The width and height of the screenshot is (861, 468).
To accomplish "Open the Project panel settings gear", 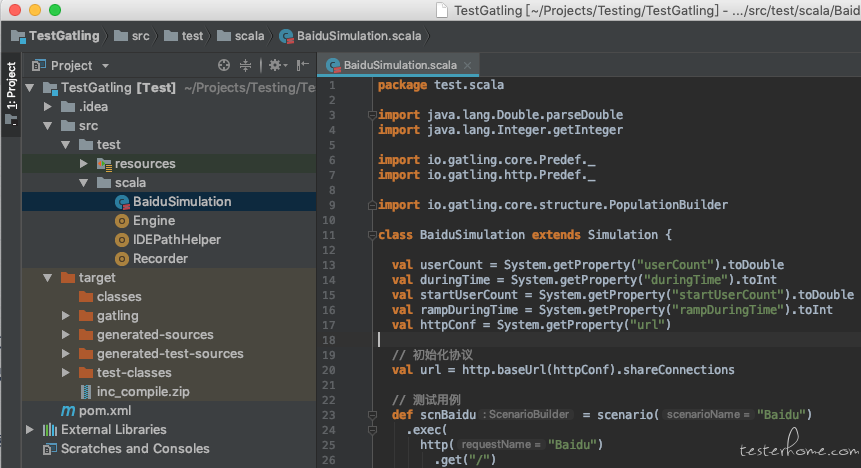I will [277, 65].
